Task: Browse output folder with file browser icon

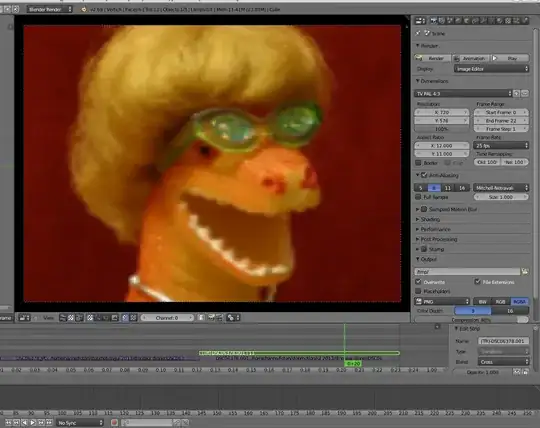Action: click(x=525, y=272)
